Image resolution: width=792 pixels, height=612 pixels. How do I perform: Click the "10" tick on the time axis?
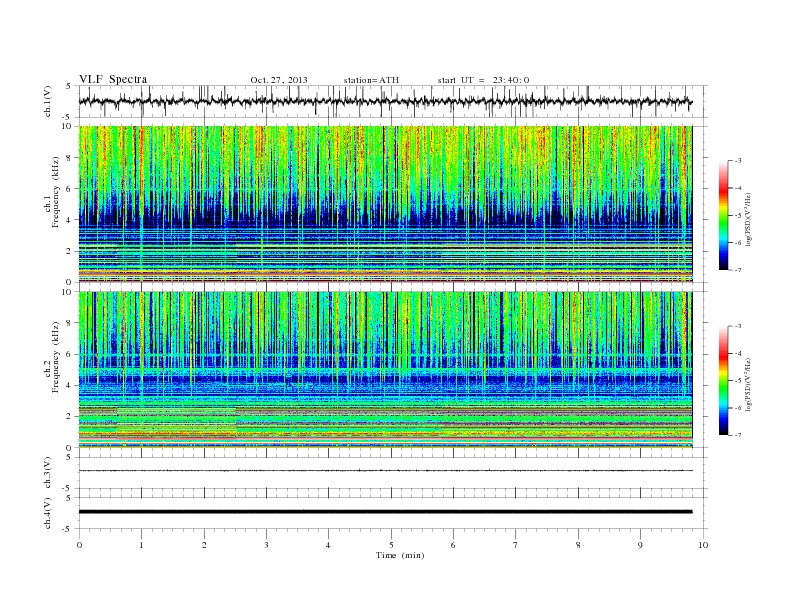point(703,545)
